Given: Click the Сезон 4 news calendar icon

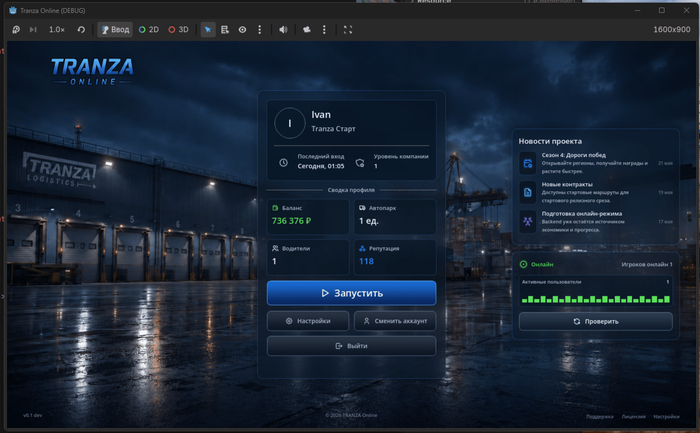Looking at the screenshot, I should (528, 163).
